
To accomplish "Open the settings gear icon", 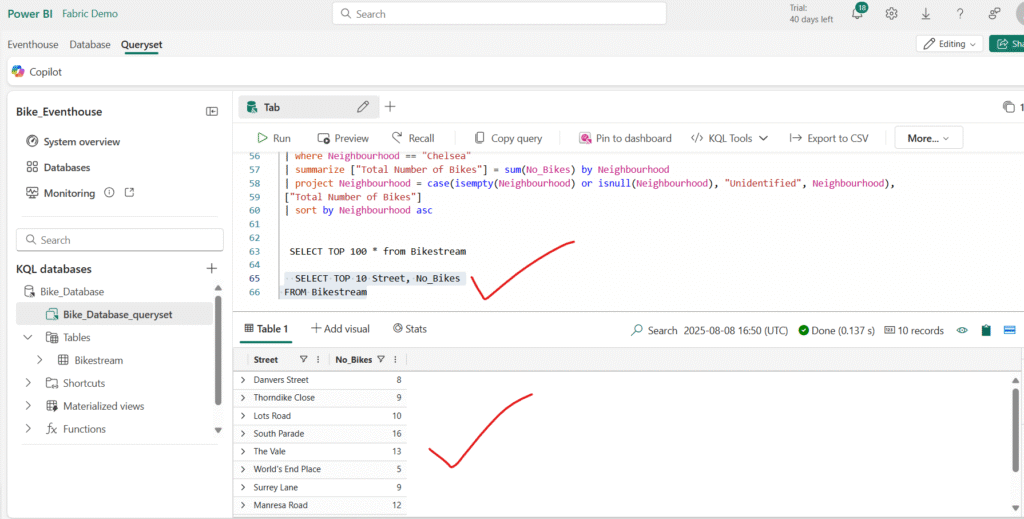I will [891, 14].
